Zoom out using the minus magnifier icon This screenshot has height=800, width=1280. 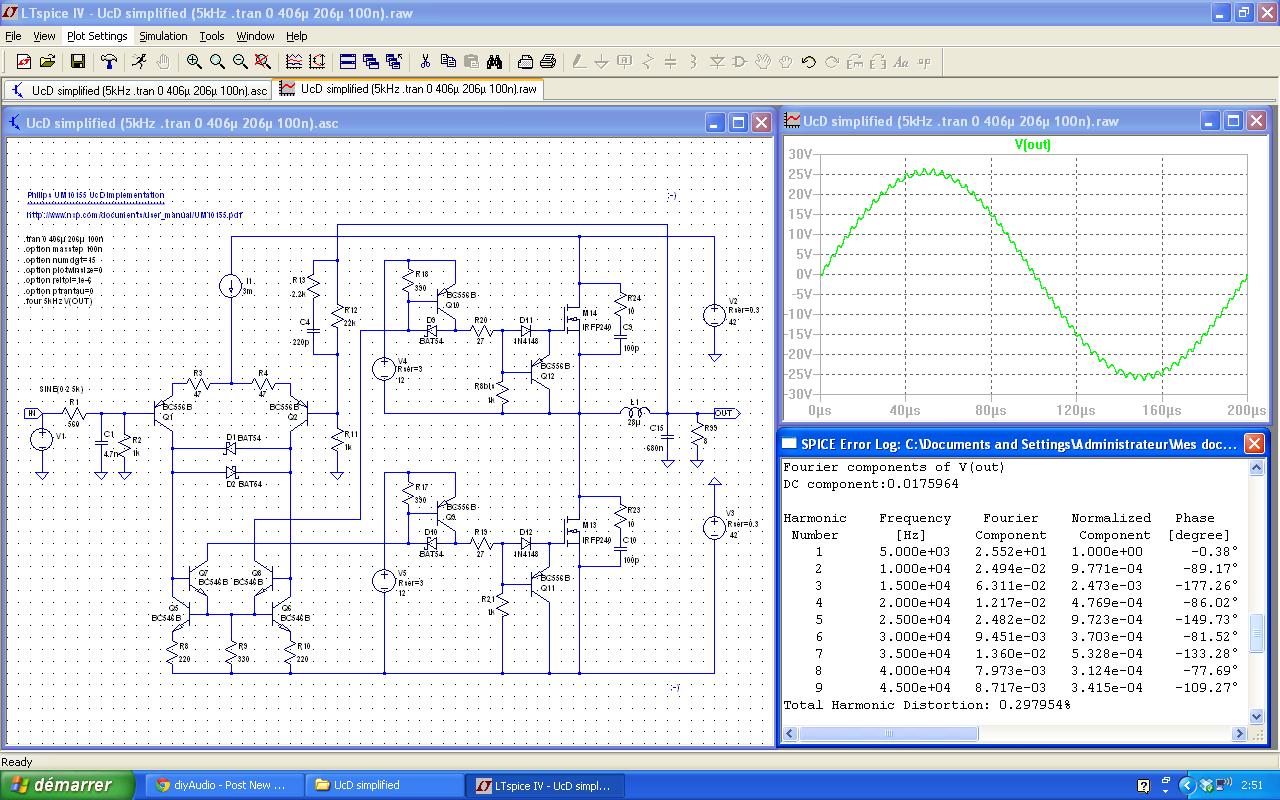[x=240, y=62]
